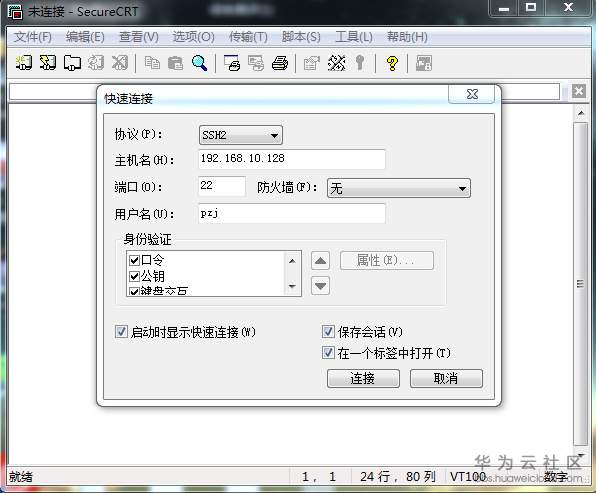
Task: Click the Print Screen toolbar icon
Action: coord(232,63)
